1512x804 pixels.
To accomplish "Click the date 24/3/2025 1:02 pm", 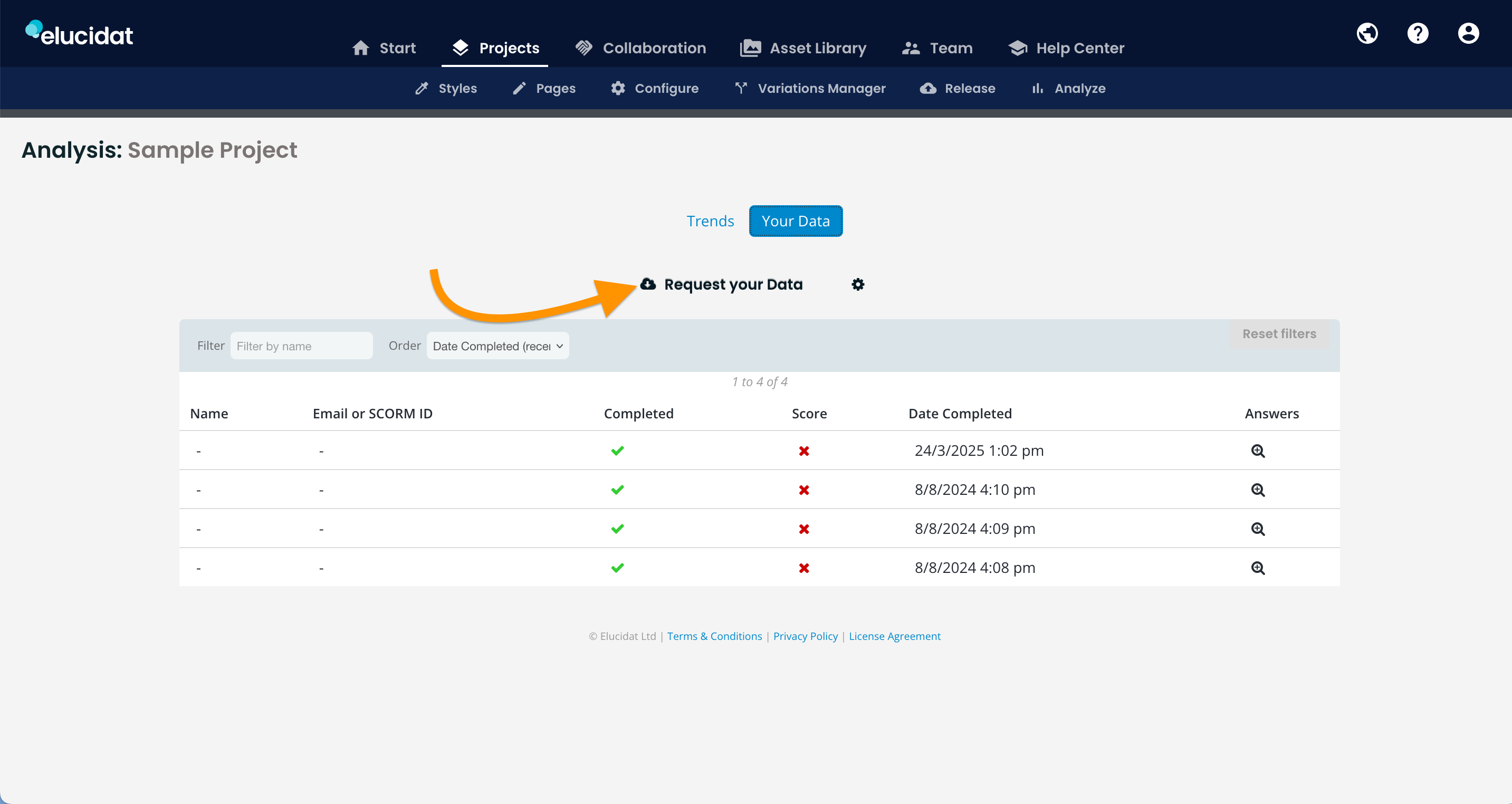I will 979,451.
